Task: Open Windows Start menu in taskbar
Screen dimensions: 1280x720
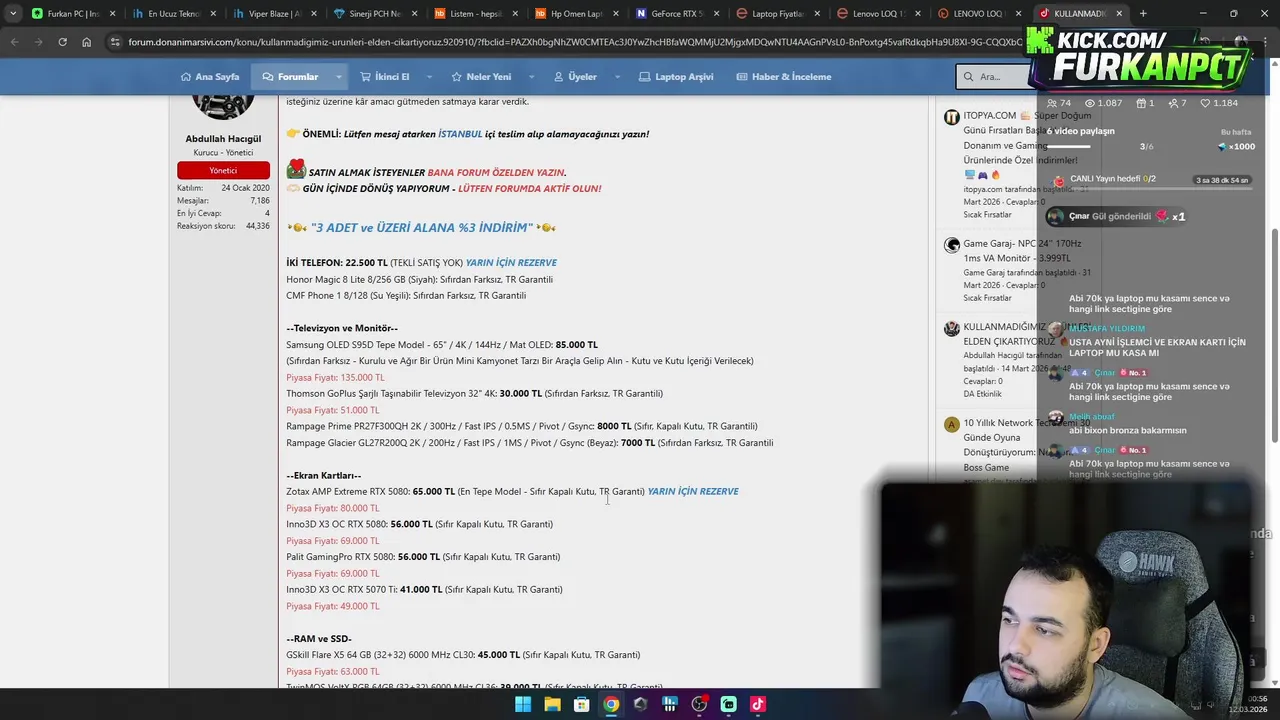Action: click(523, 704)
